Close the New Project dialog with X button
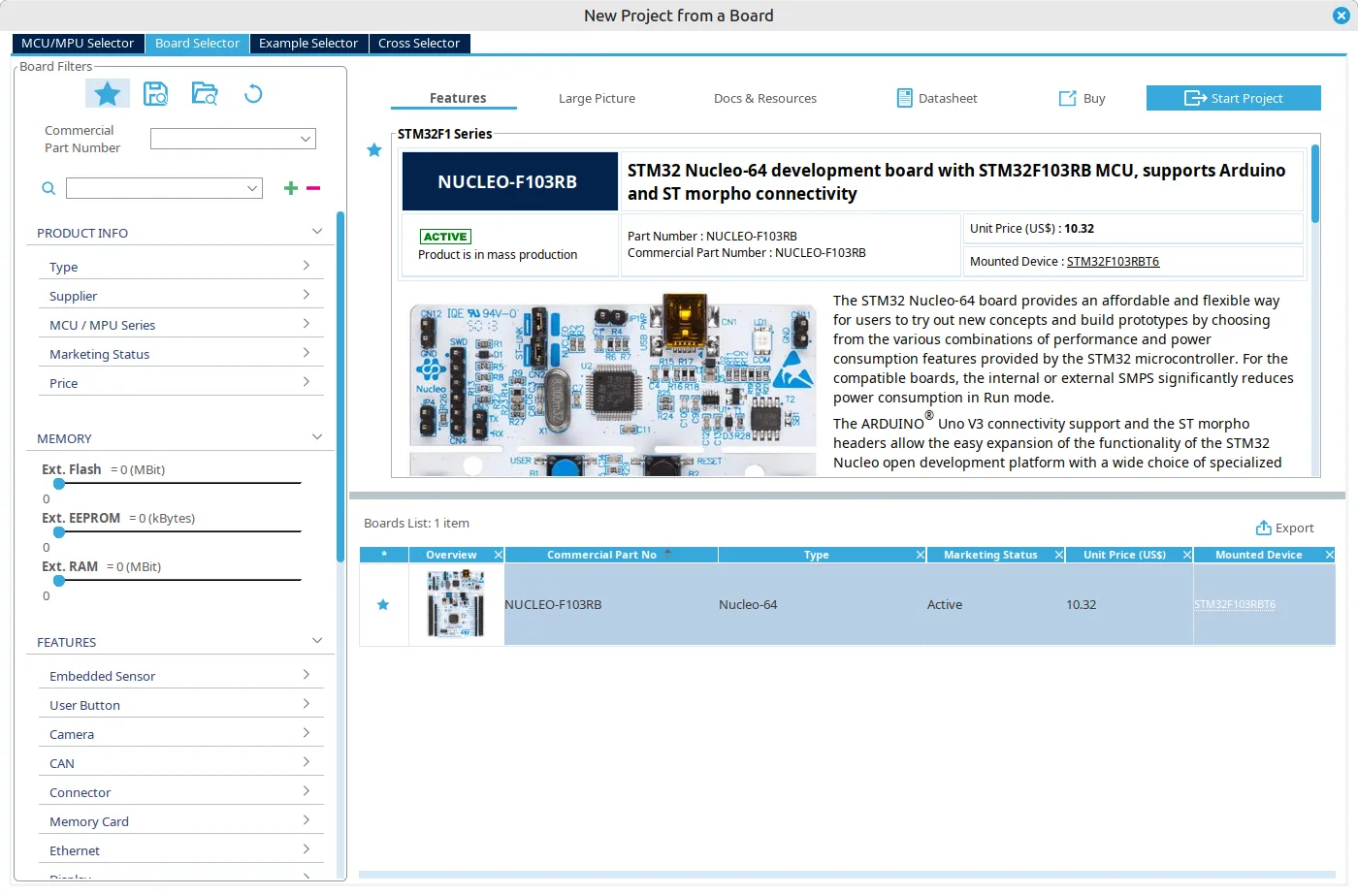 [x=1342, y=16]
